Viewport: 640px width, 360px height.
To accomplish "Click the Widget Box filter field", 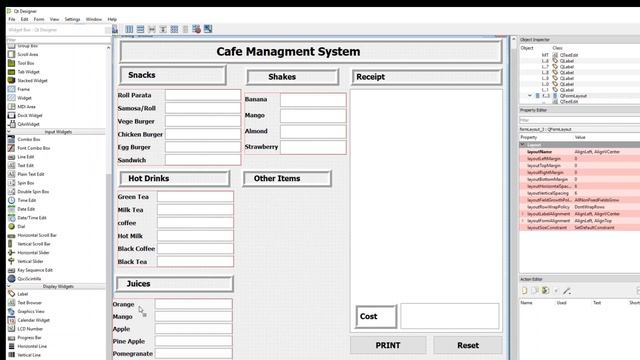I will click(x=58, y=40).
